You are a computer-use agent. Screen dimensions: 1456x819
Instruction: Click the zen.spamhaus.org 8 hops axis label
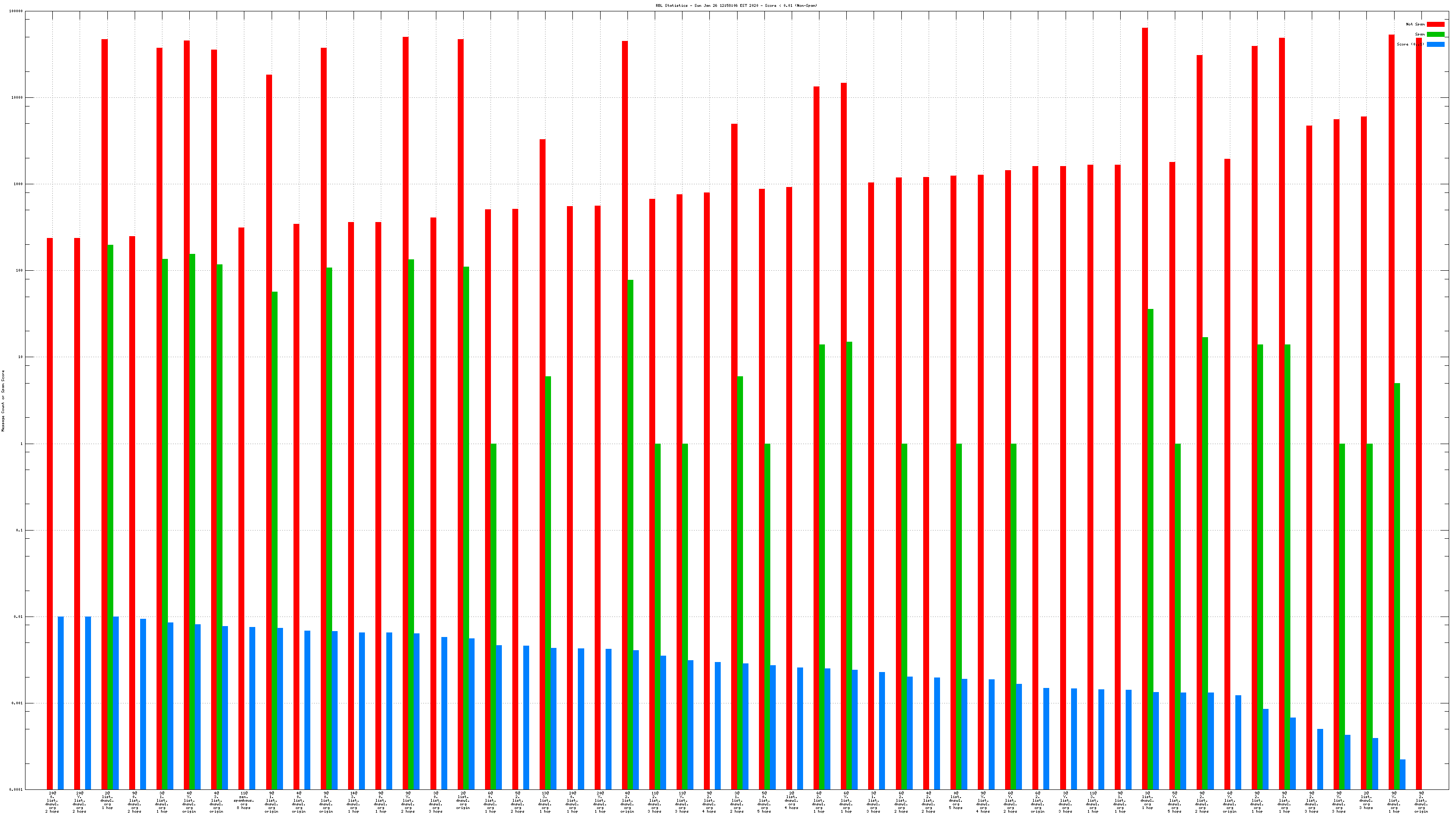(x=243, y=800)
